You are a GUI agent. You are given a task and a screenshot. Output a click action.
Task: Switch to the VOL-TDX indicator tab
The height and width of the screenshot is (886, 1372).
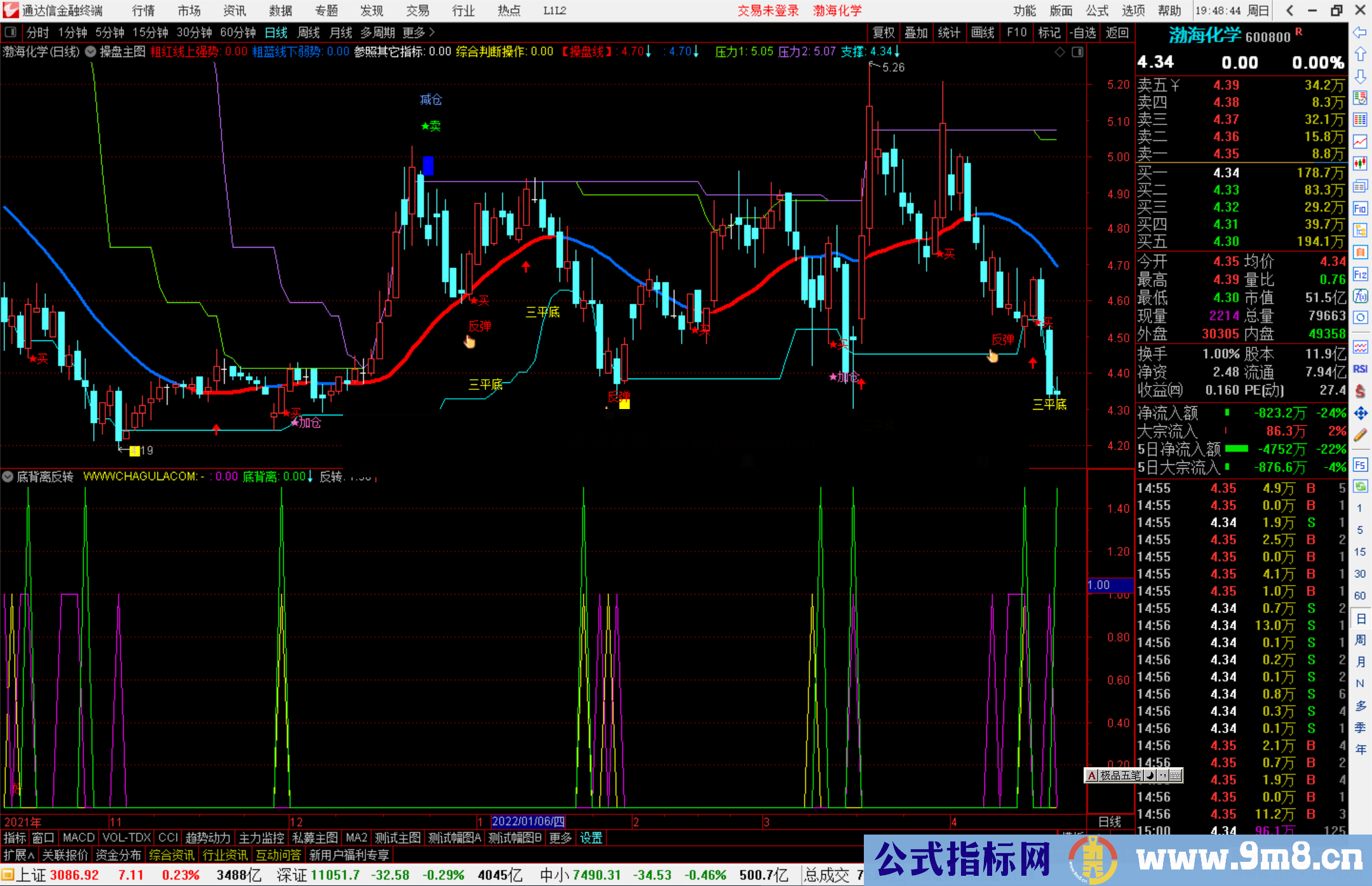click(126, 838)
